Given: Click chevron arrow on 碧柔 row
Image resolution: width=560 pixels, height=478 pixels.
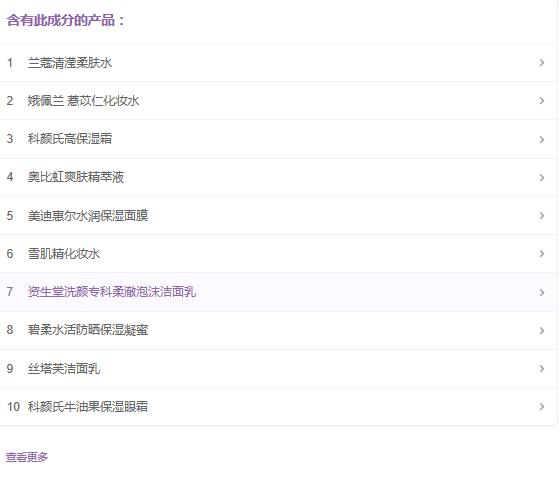Looking at the screenshot, I should tap(542, 330).
